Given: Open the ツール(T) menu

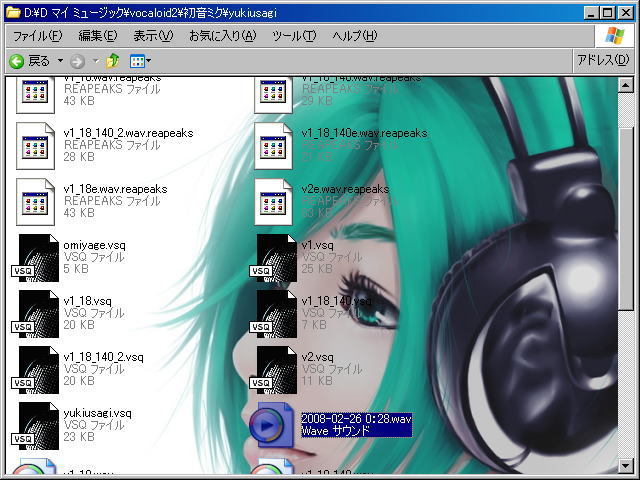Looking at the screenshot, I should [x=294, y=36].
